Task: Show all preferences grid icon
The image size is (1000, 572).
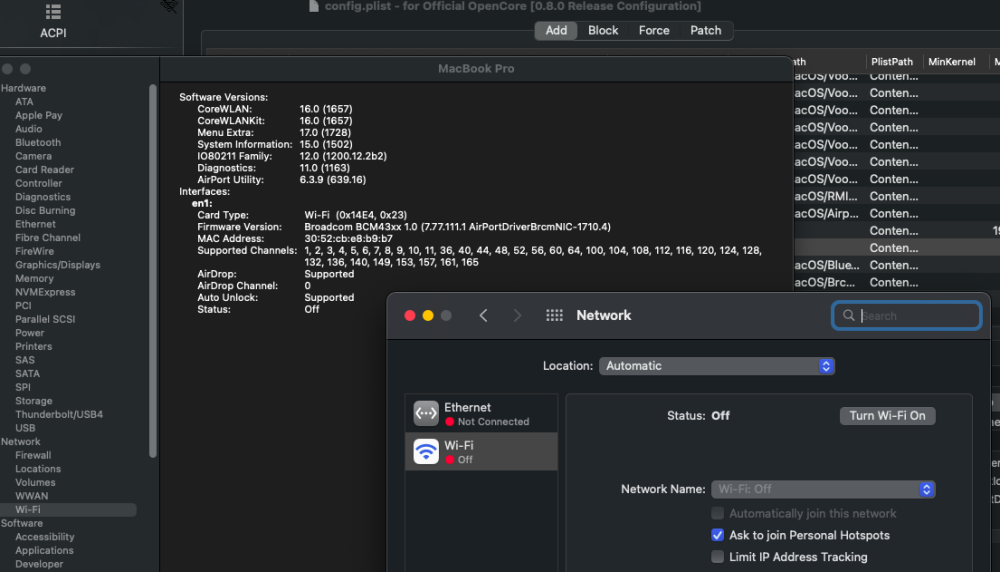Action: click(x=554, y=316)
